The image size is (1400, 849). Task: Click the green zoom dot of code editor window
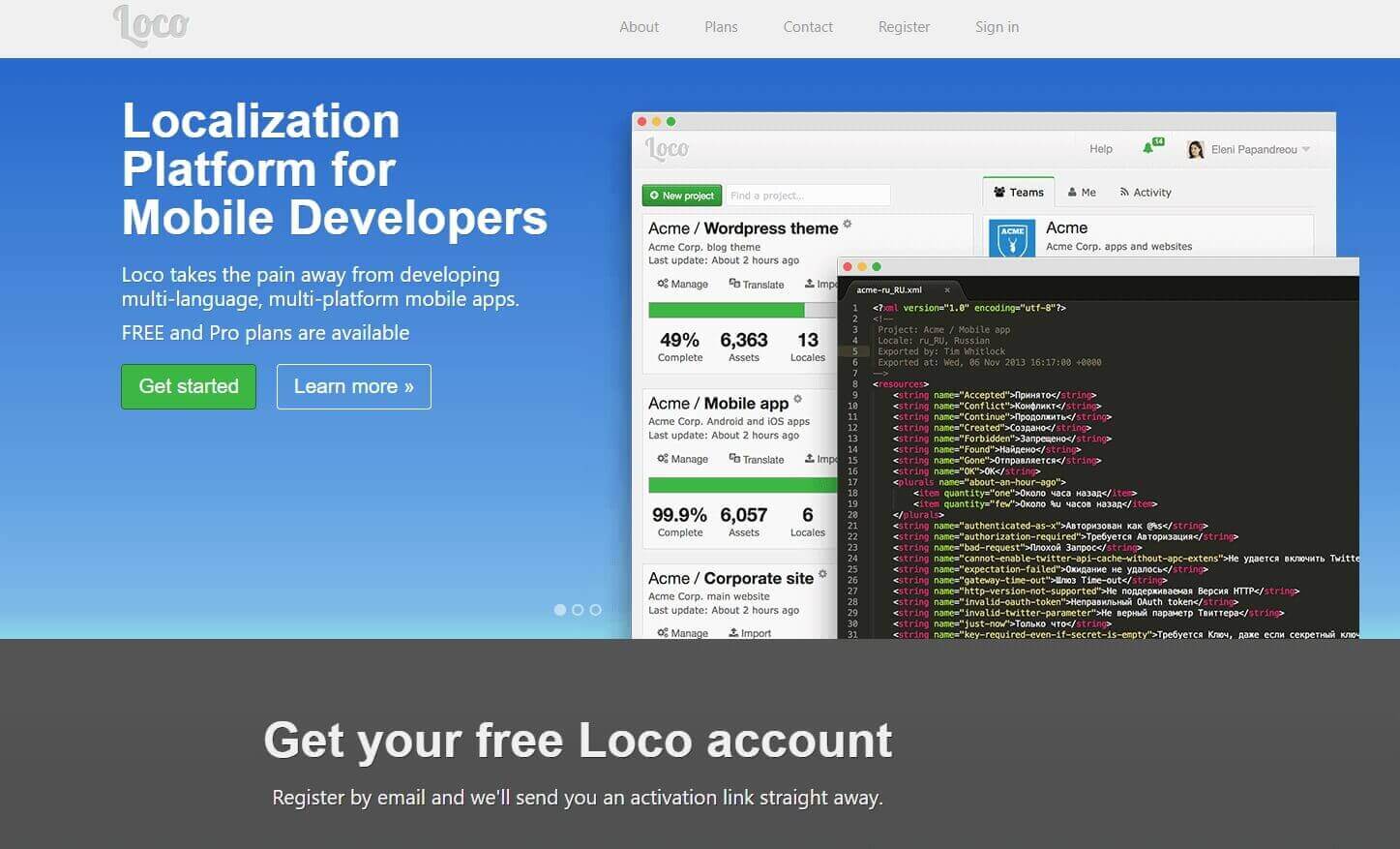(877, 266)
